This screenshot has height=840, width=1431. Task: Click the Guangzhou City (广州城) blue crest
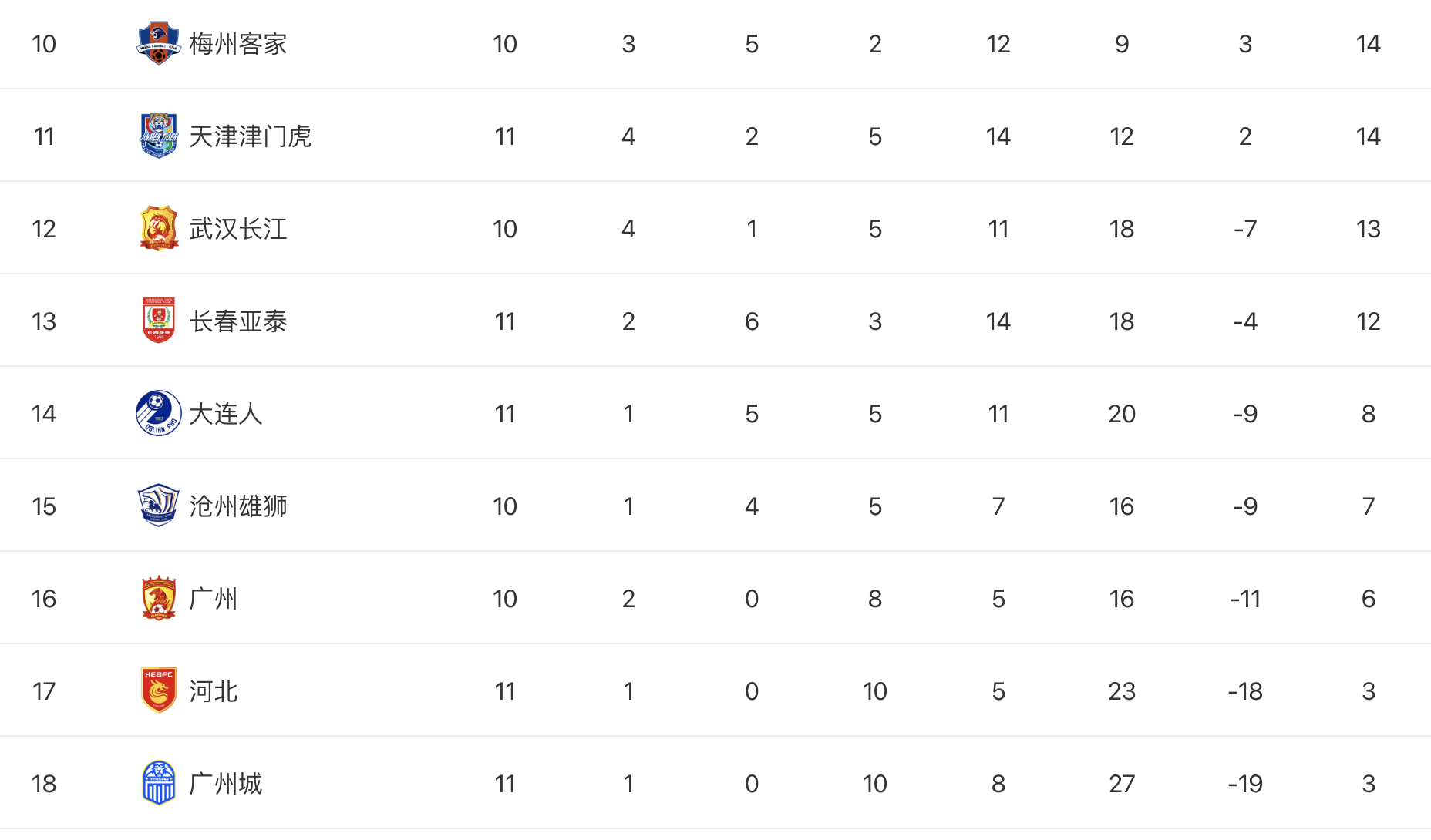(159, 783)
